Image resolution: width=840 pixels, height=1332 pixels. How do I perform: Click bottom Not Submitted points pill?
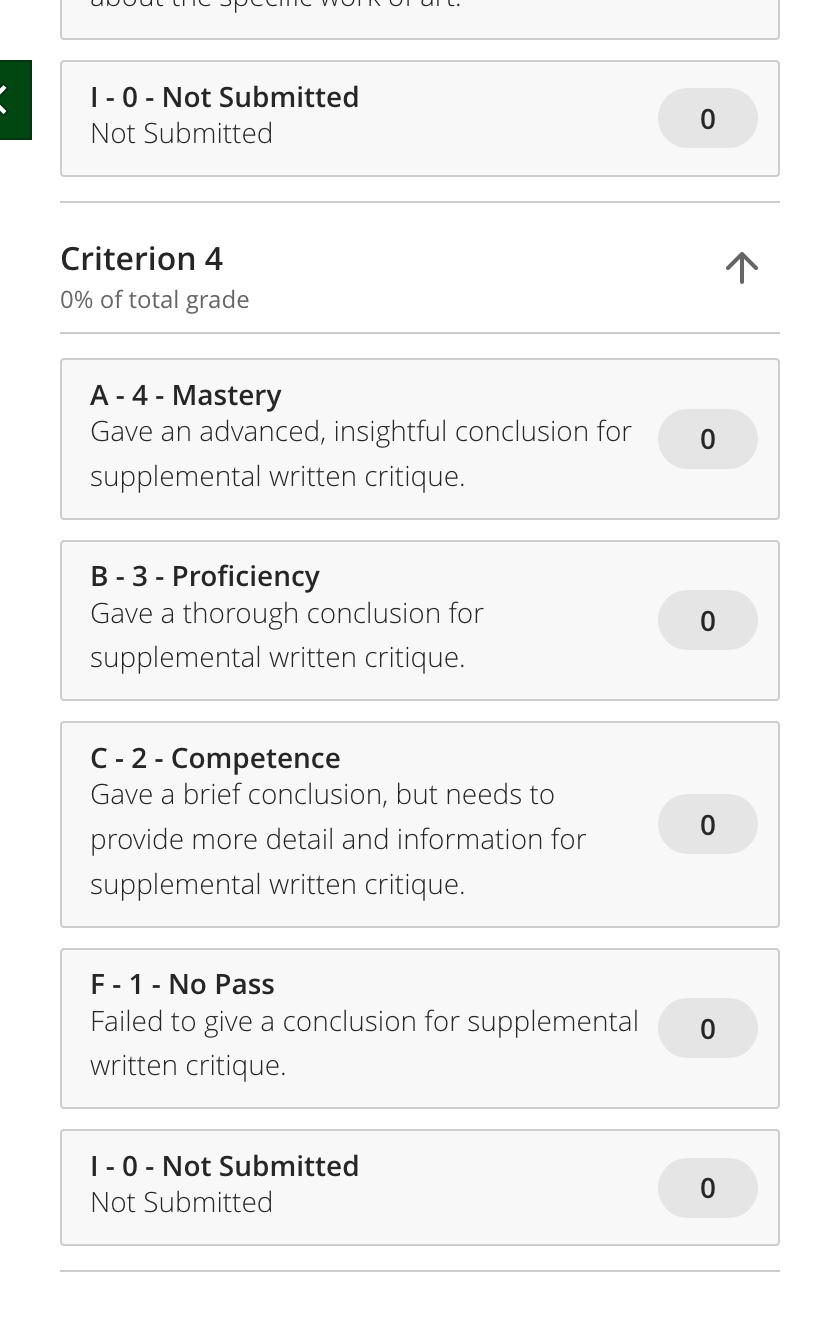tap(708, 1187)
